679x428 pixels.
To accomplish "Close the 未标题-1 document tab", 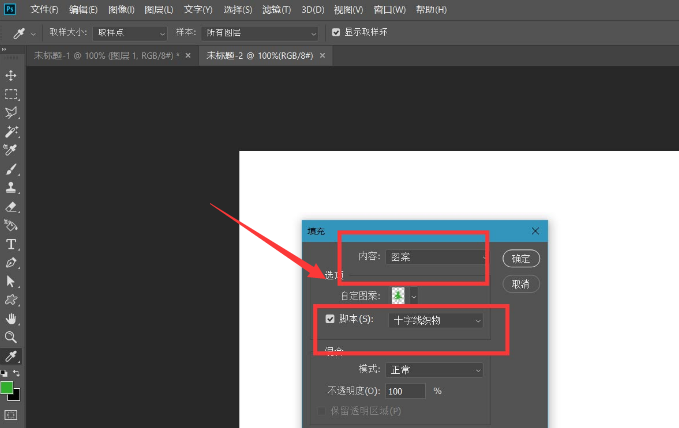I will (188, 55).
